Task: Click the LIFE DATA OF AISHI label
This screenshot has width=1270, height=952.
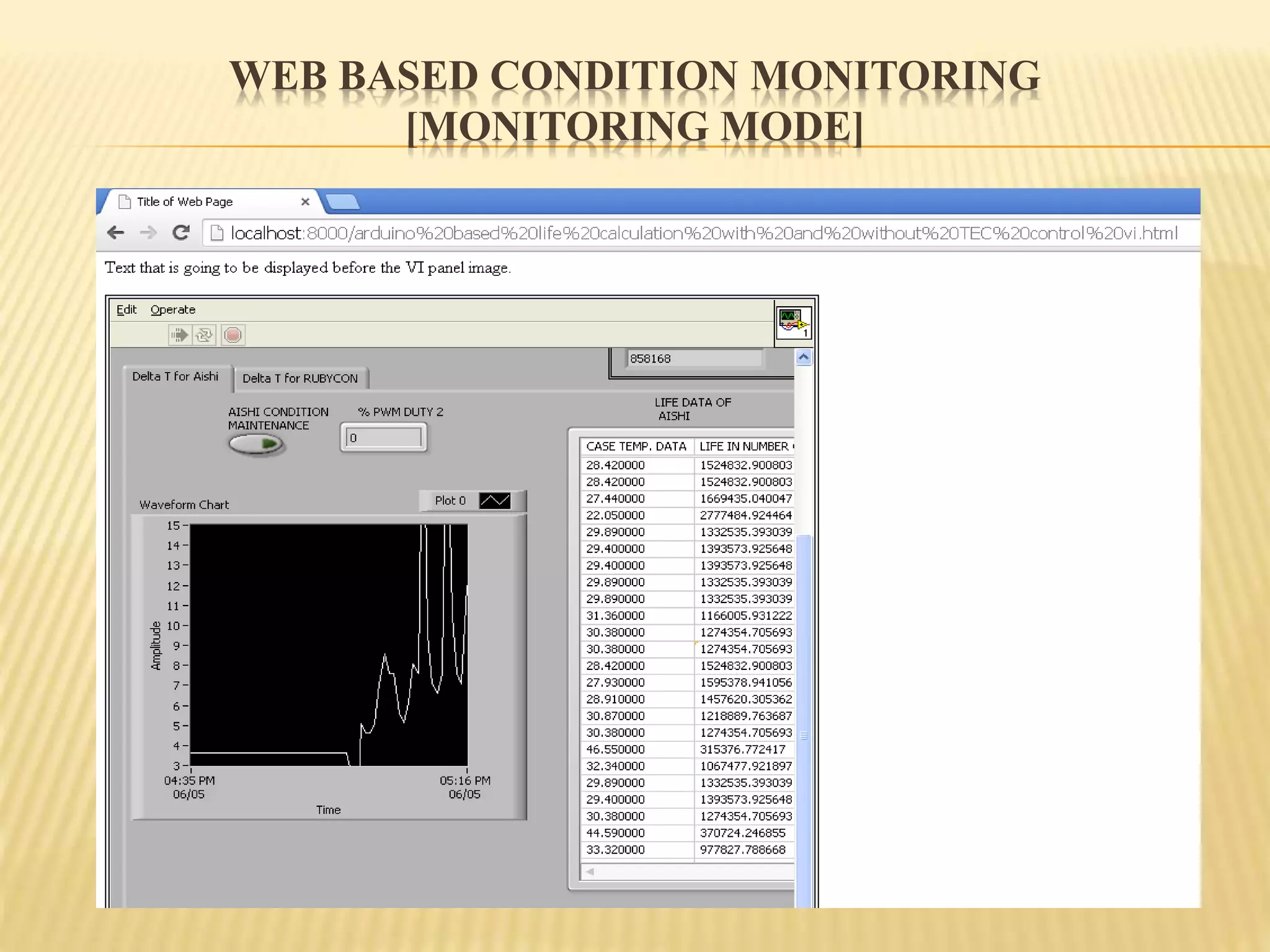Action: tap(693, 409)
